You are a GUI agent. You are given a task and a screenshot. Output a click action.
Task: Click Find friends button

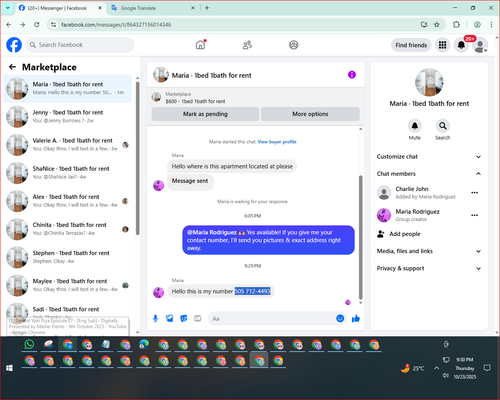[411, 45]
